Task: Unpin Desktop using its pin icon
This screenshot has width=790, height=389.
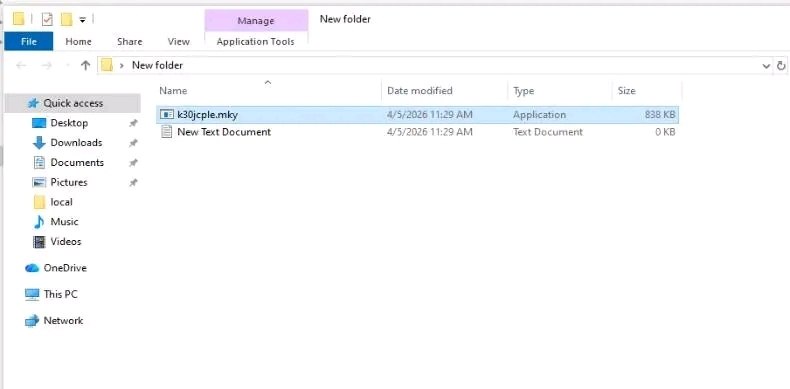Action: (133, 123)
